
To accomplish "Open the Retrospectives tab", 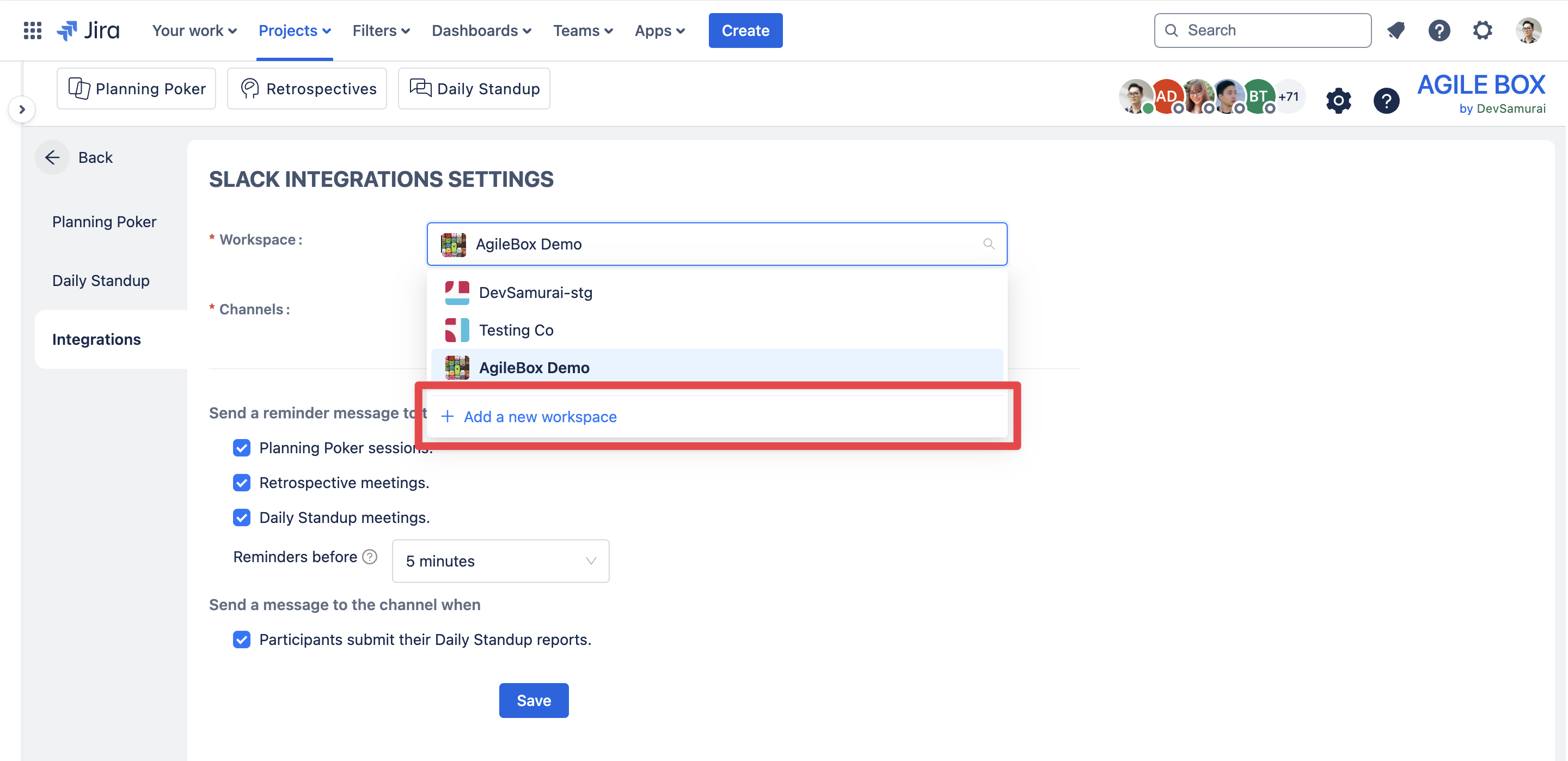I will 308,89.
